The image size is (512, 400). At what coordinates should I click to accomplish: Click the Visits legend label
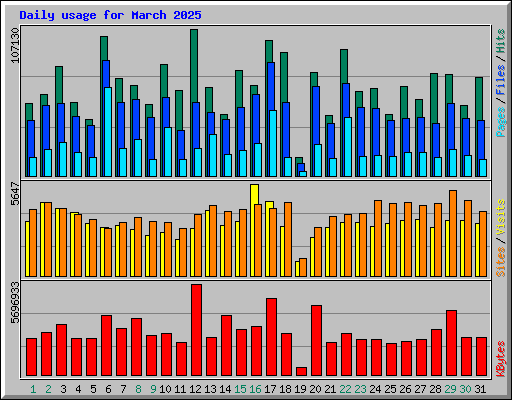coord(500,217)
